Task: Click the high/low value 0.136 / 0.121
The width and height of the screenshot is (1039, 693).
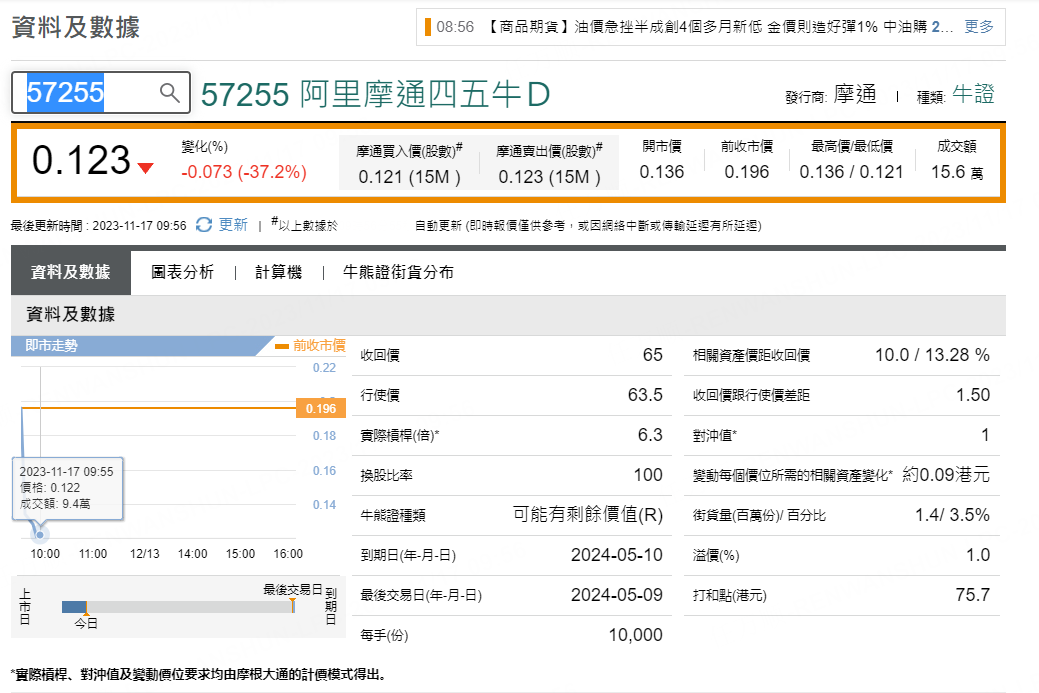Action: point(851,172)
